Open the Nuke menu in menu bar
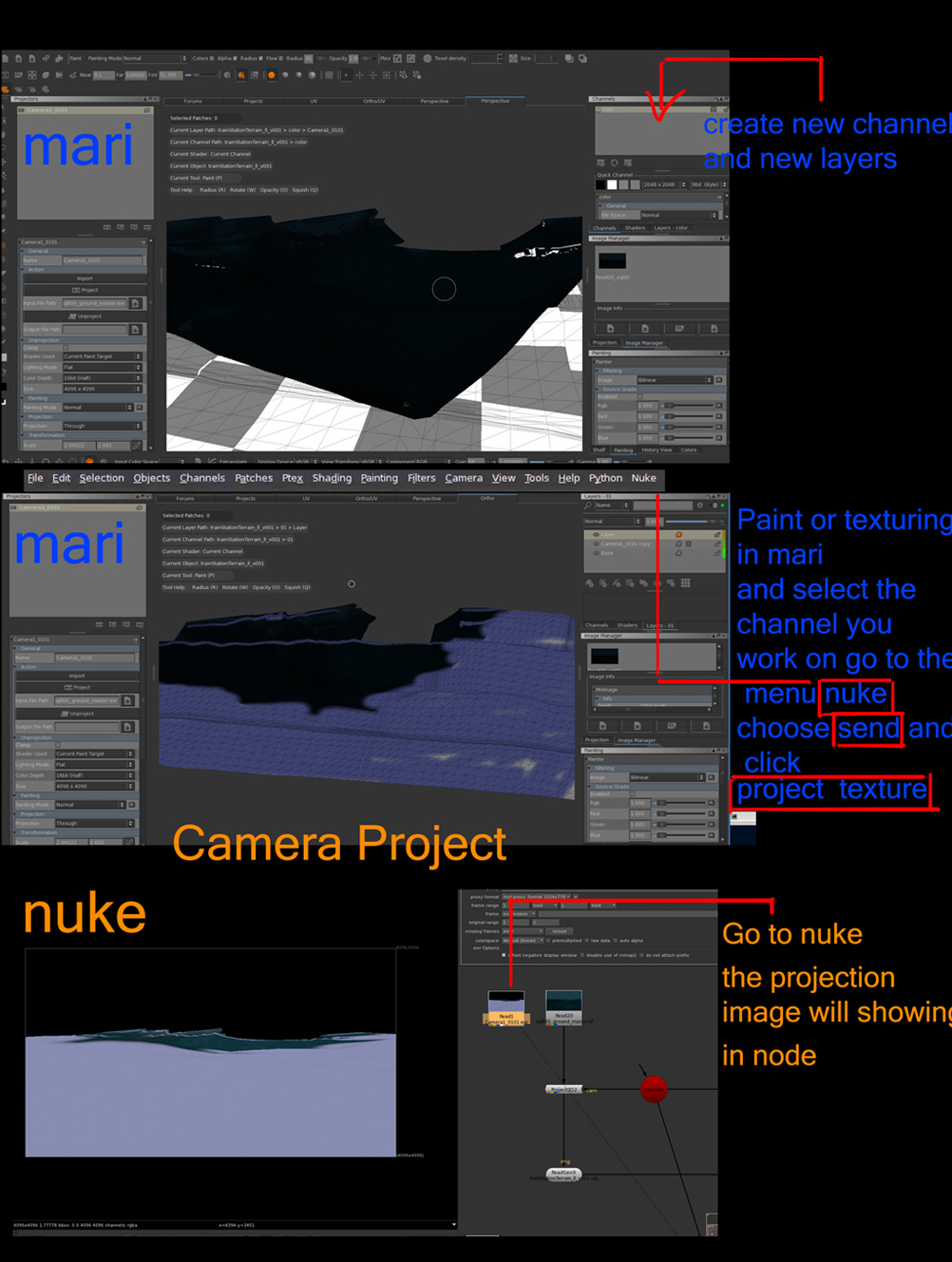 (643, 478)
